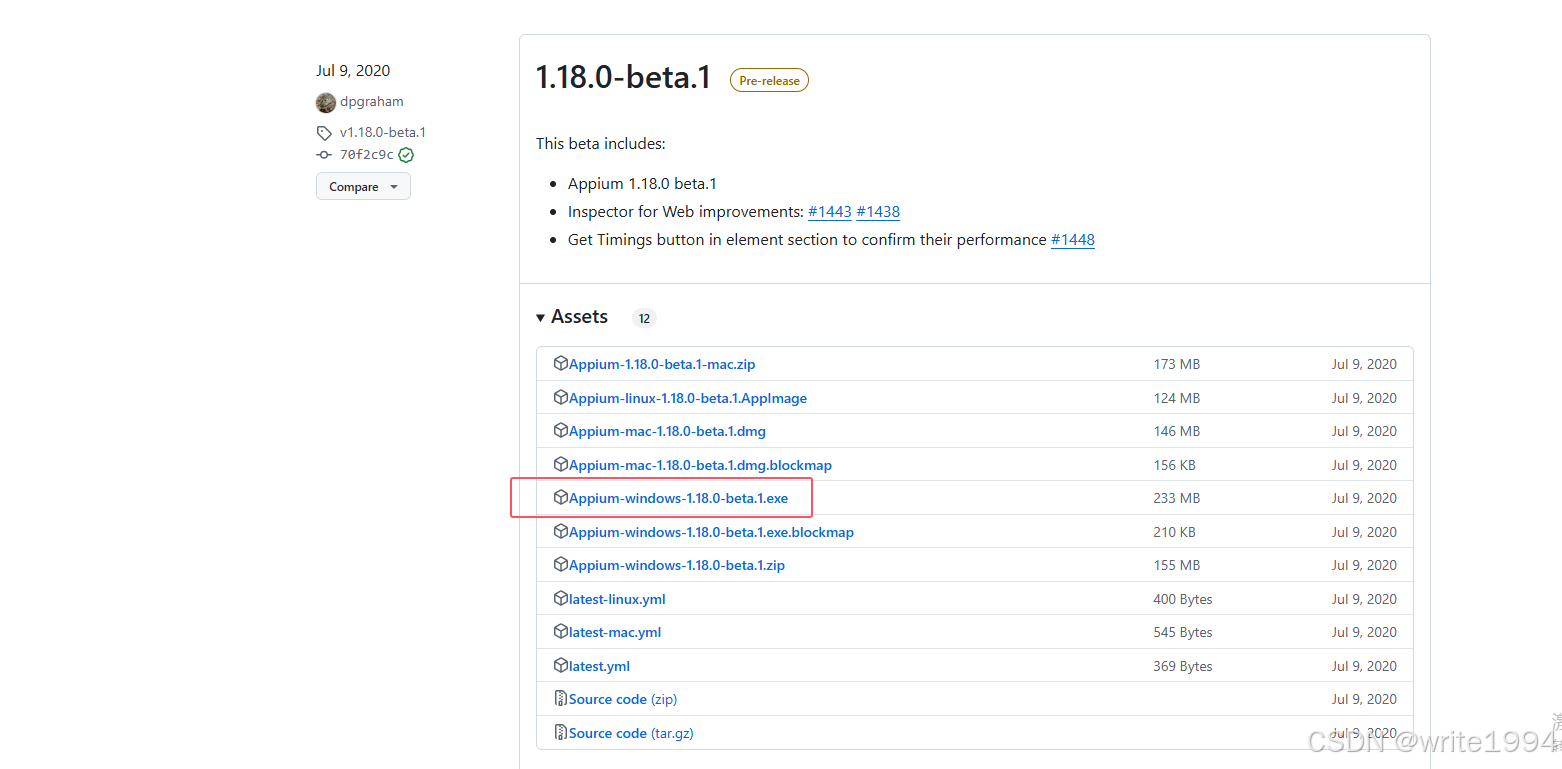The height and width of the screenshot is (769, 1562).
Task: Download Appium-windows-1.18.0-beta.1.zip
Action: coord(677,565)
